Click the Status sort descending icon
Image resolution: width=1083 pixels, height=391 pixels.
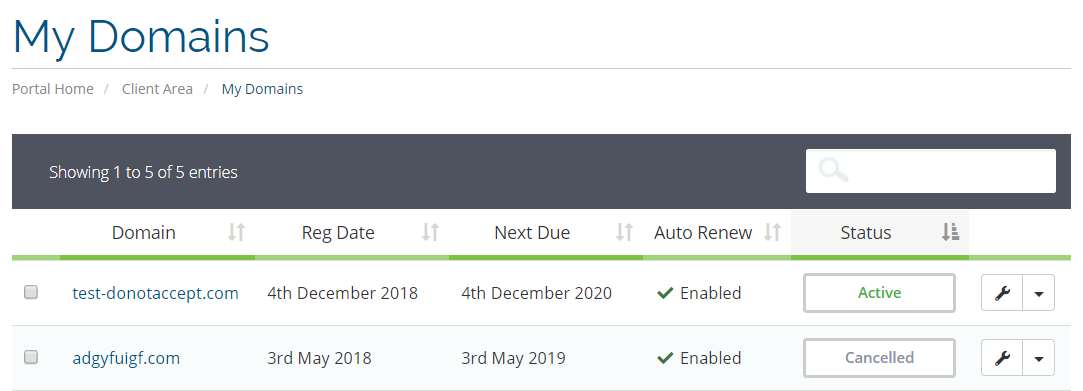pyautogui.click(x=950, y=232)
